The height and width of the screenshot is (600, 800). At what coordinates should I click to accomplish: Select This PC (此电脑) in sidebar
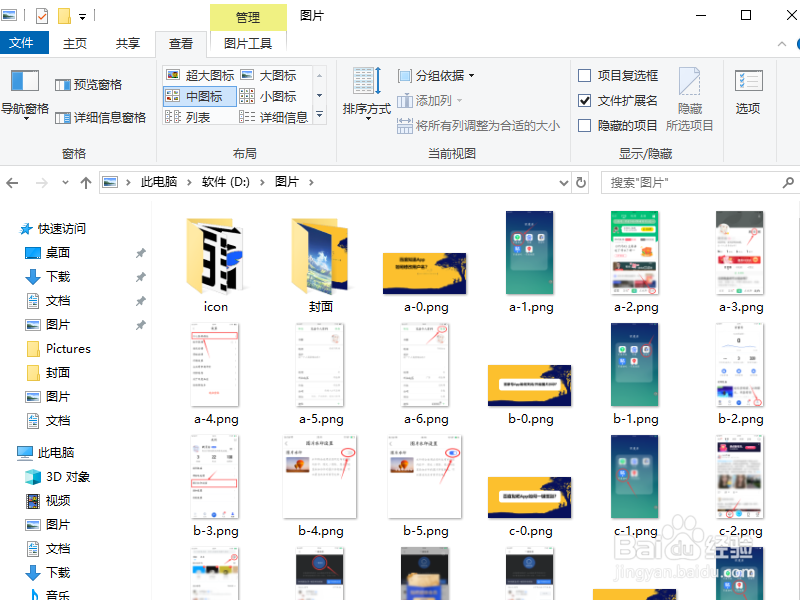point(46,453)
